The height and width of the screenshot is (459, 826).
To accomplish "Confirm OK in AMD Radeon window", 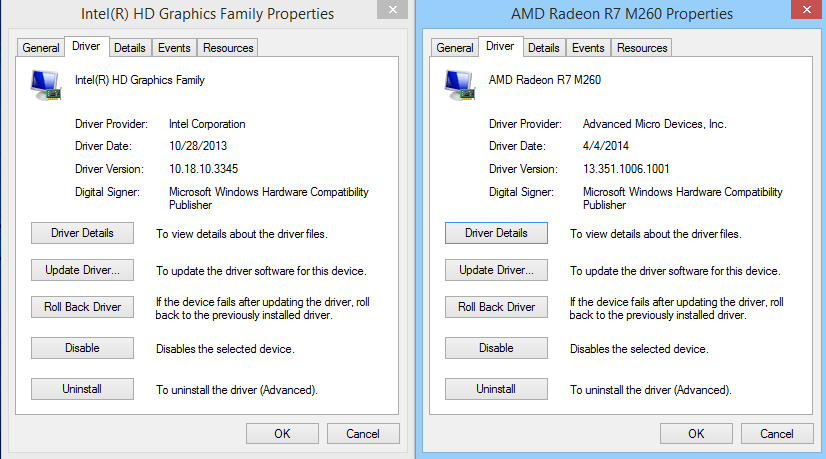I will (696, 434).
